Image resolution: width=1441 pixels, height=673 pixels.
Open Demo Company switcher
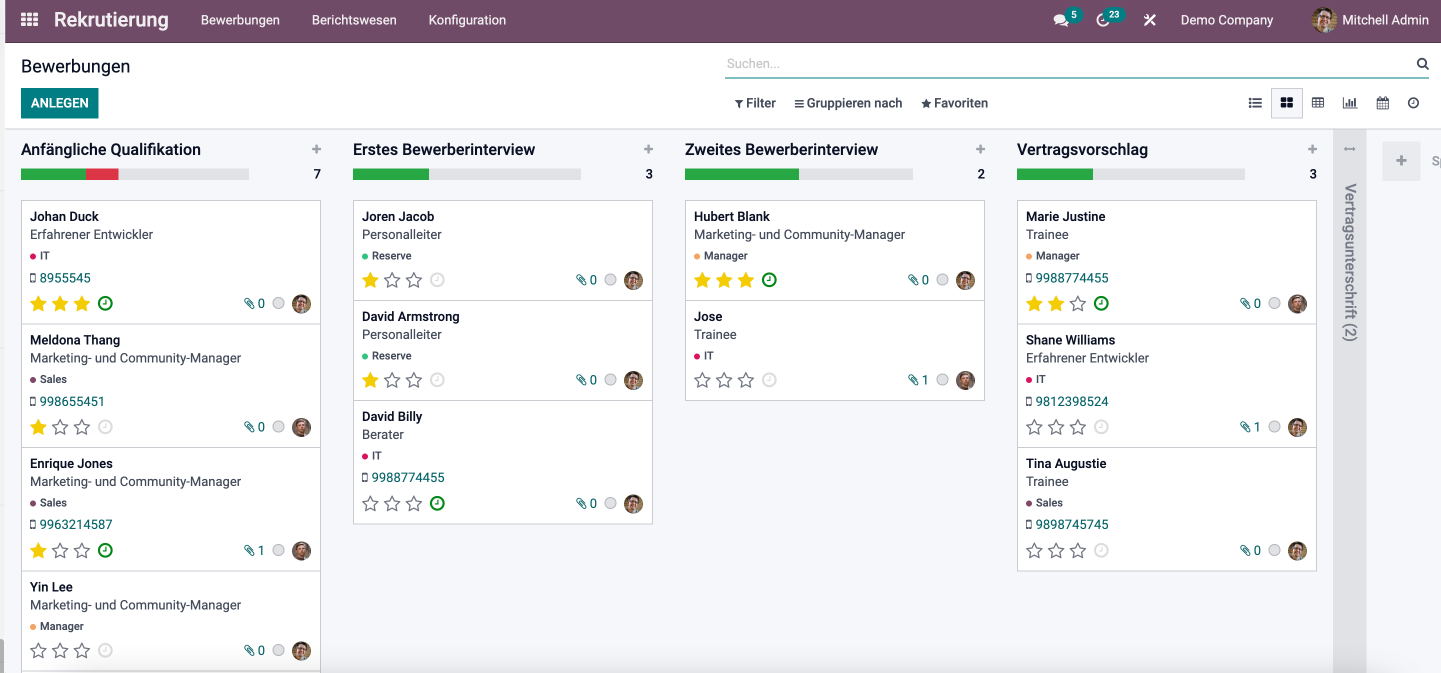[1227, 20]
